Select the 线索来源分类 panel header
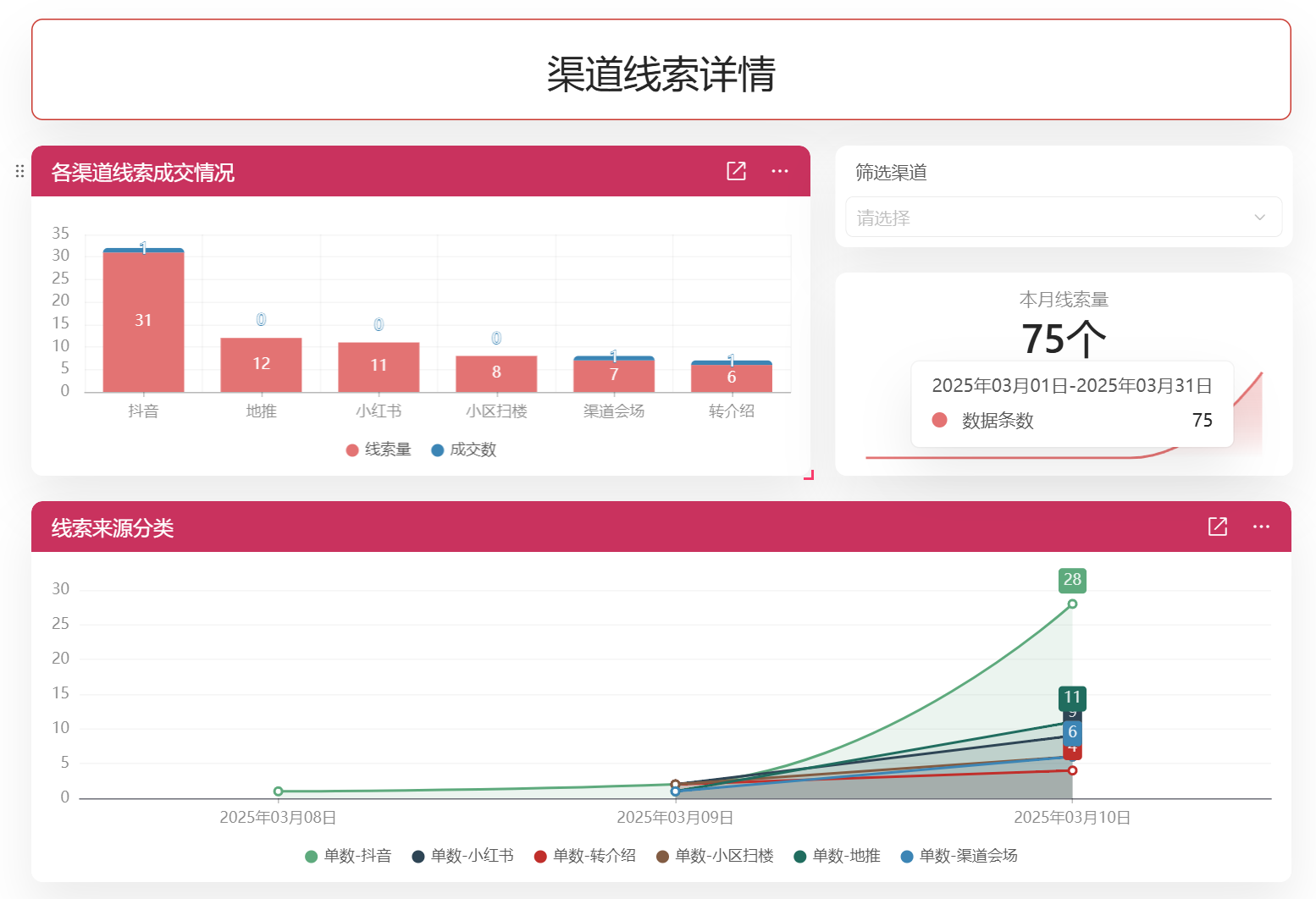1316x899 pixels. [x=111, y=527]
